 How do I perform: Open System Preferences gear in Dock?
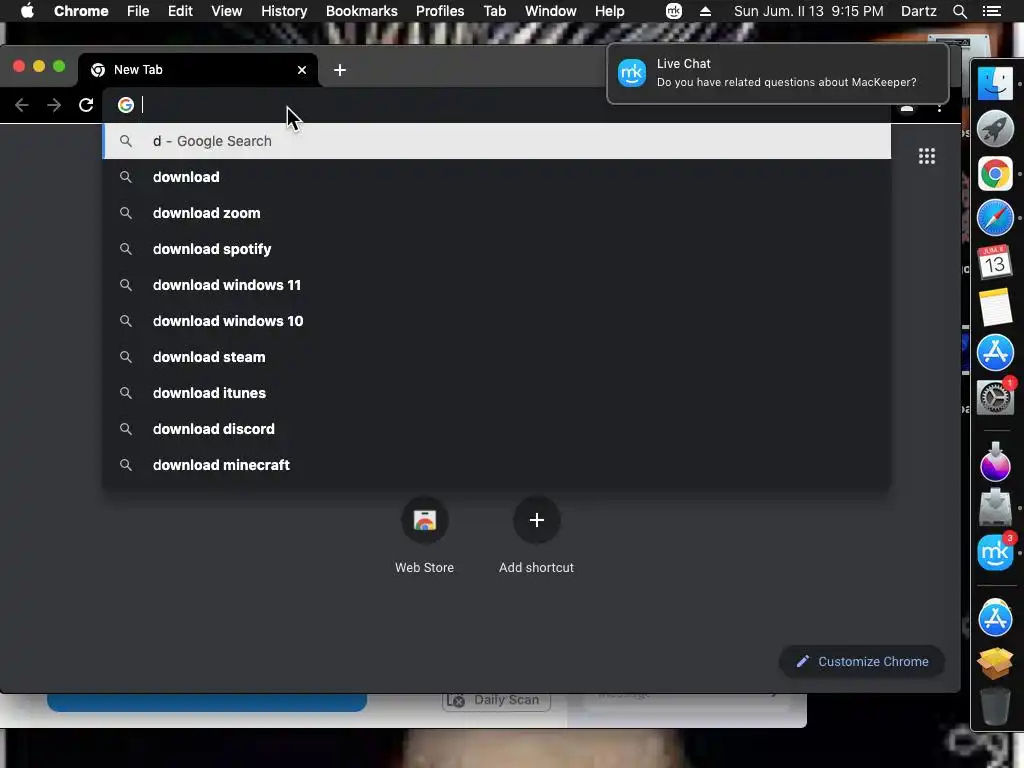995,396
